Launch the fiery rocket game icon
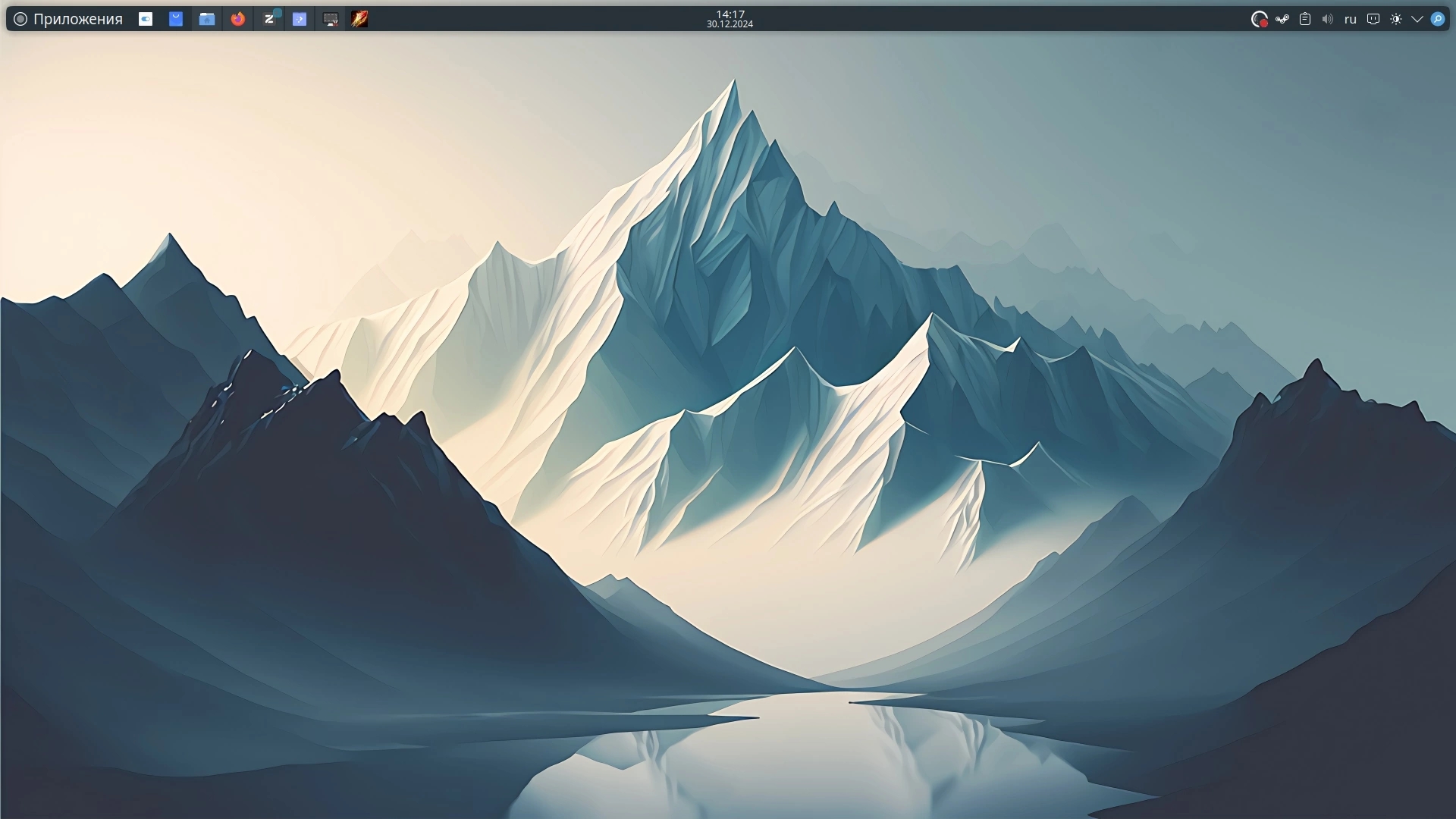Image resolution: width=1456 pixels, height=819 pixels. (360, 19)
